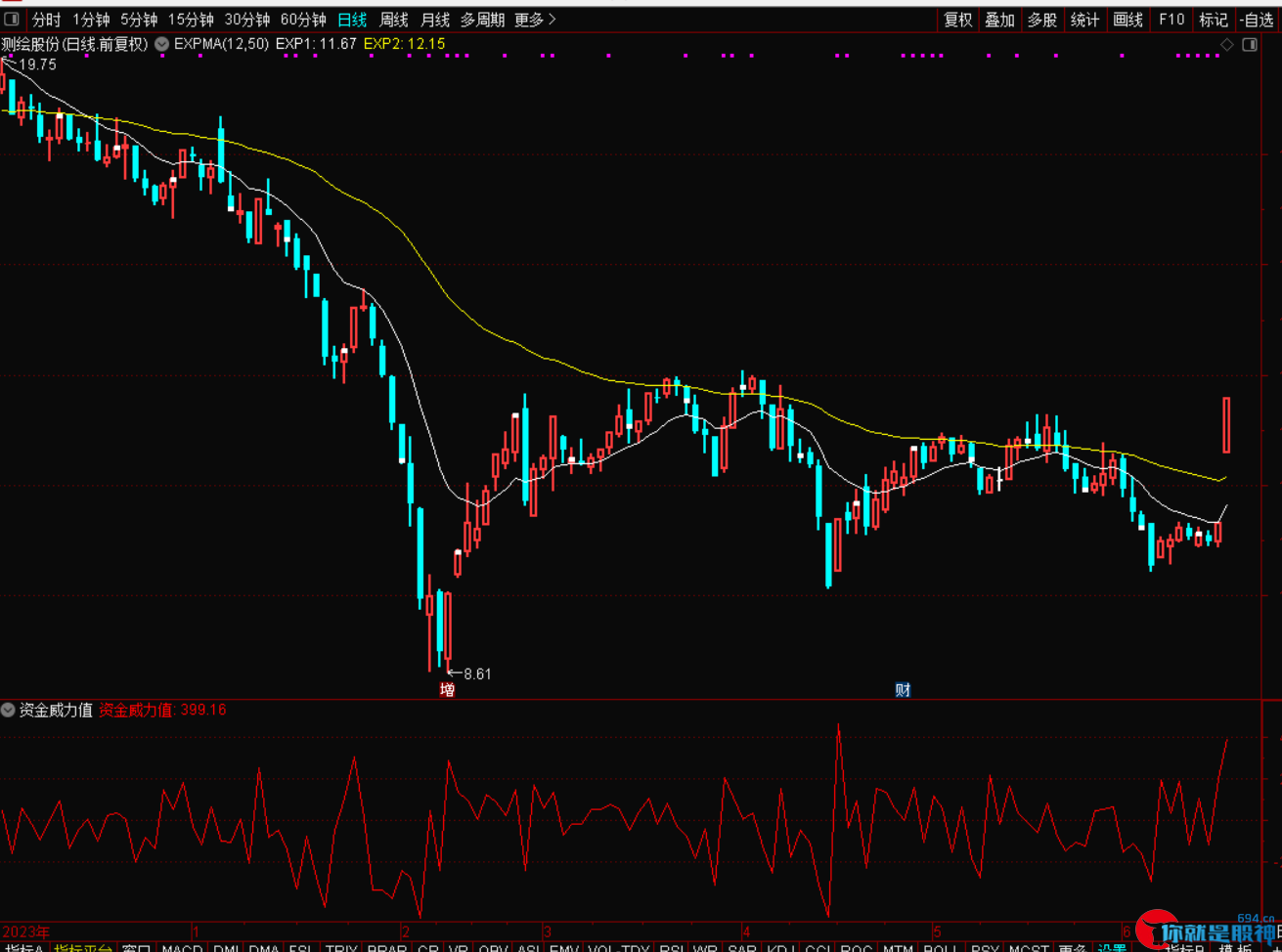Click the 财 financial report marker
The image size is (1282, 952).
tap(903, 690)
